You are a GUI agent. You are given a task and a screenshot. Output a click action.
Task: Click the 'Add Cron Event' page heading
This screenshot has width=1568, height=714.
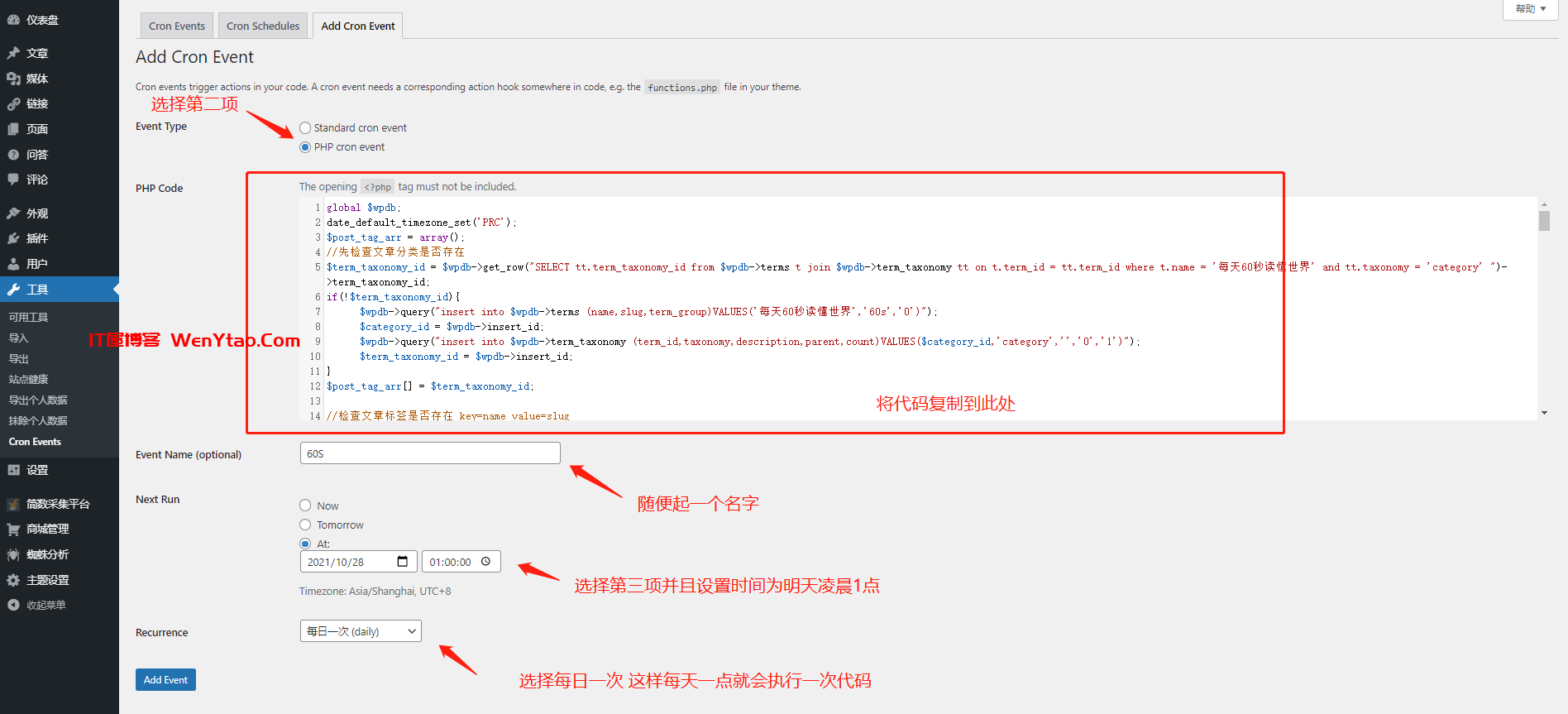(194, 57)
